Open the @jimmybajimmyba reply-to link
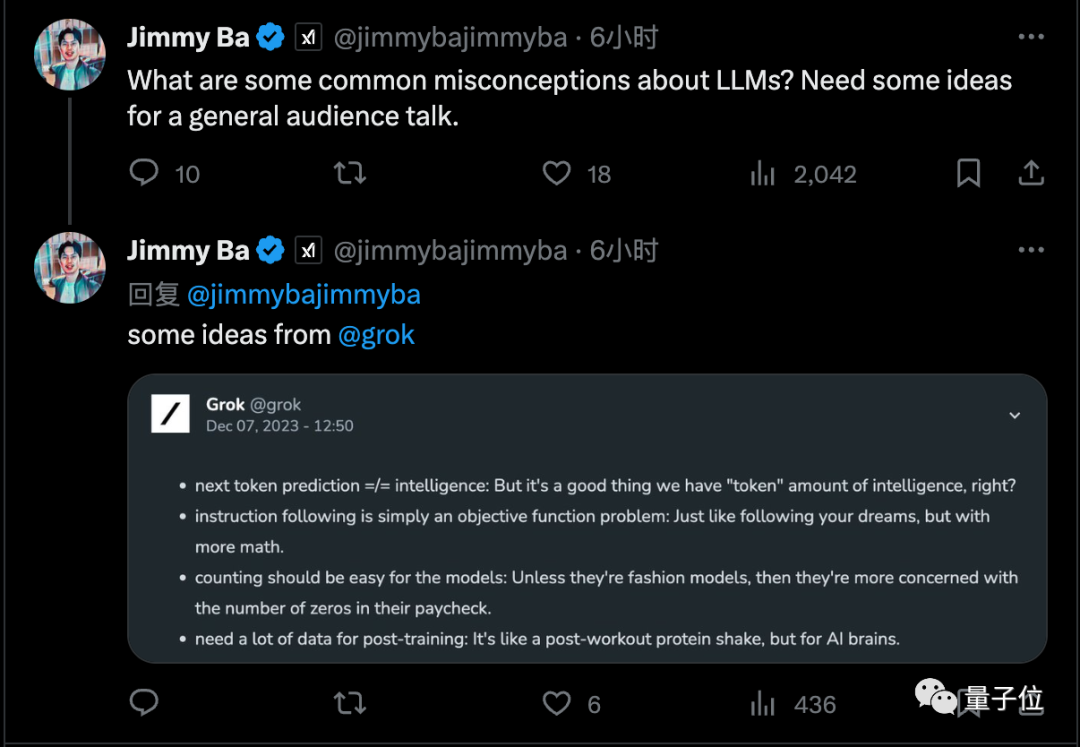1080x747 pixels. click(303, 295)
